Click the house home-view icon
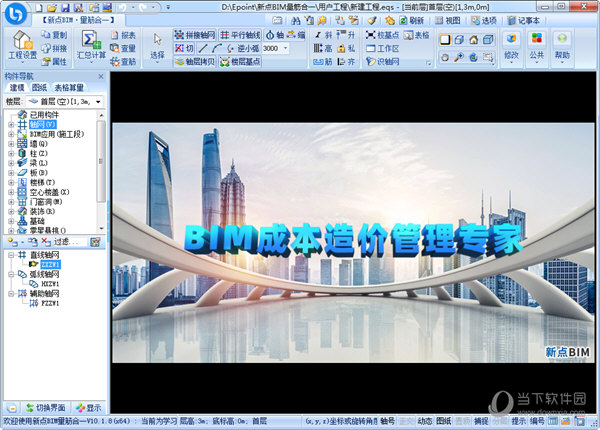This screenshot has height=430, width=600. [x=474, y=39]
